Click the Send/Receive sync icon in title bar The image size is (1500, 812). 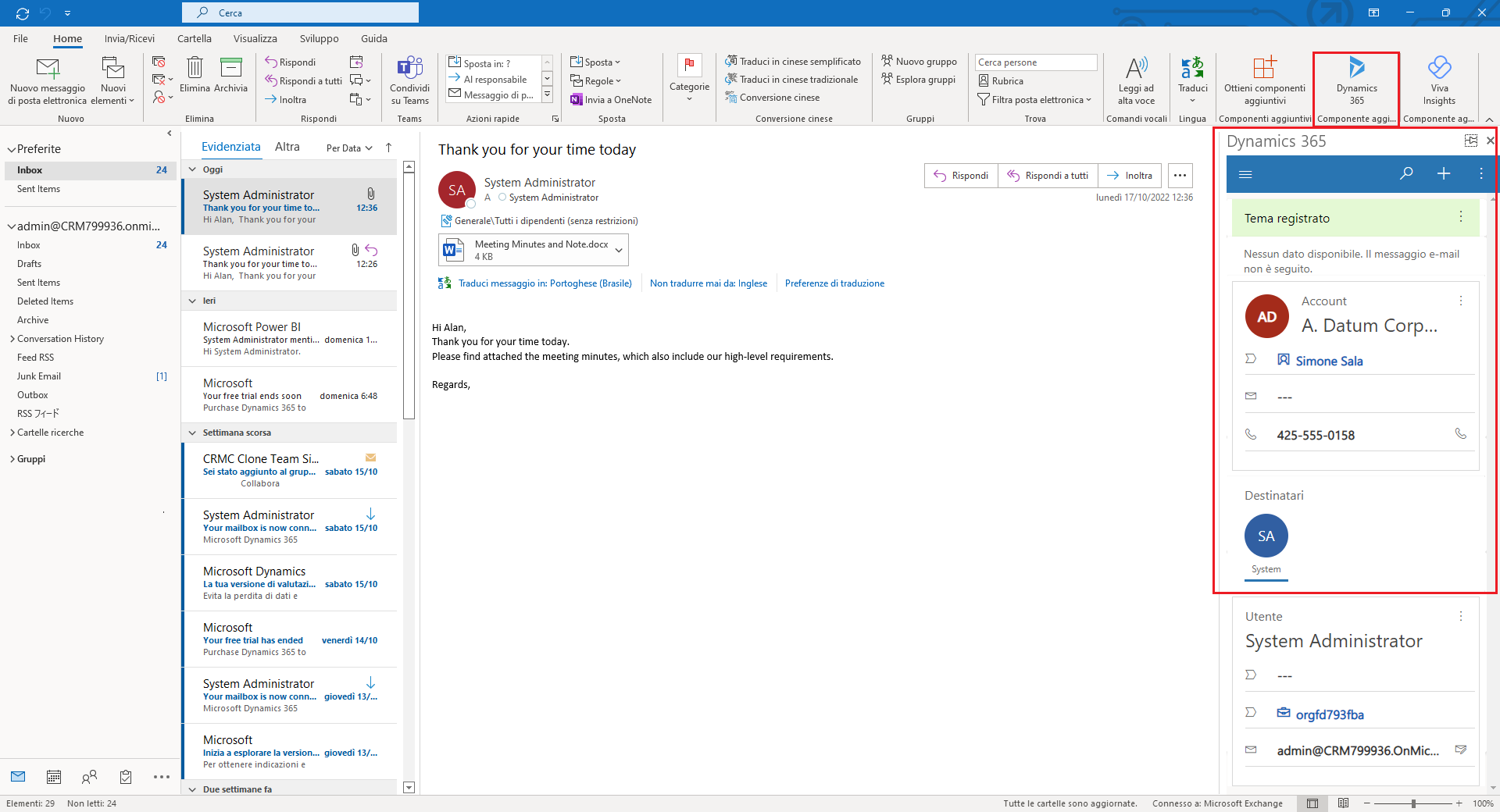(23, 12)
